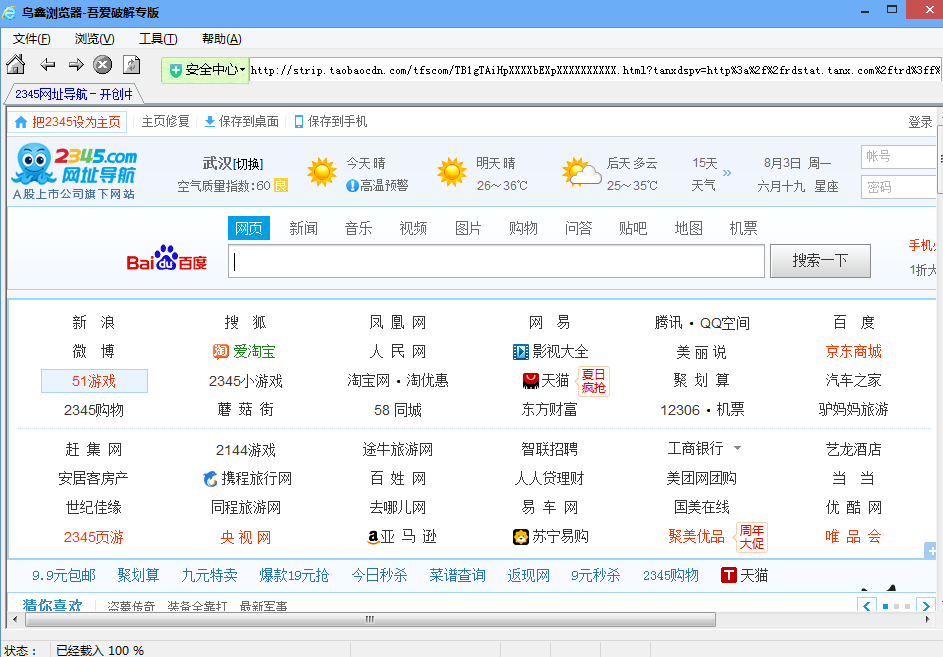The width and height of the screenshot is (943, 657).
Task: Select the 2345网址导航 browser tab
Action: (73, 94)
